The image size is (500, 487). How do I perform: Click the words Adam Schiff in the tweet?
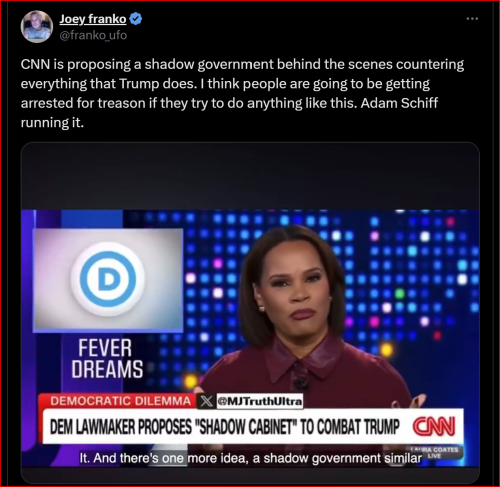coord(399,103)
